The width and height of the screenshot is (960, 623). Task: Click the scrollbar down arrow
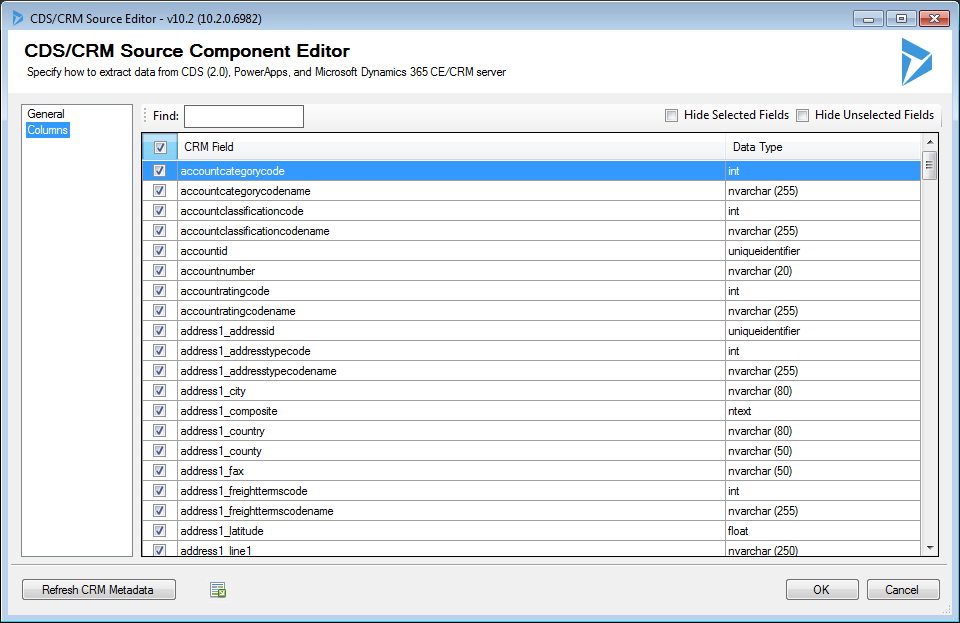(930, 548)
